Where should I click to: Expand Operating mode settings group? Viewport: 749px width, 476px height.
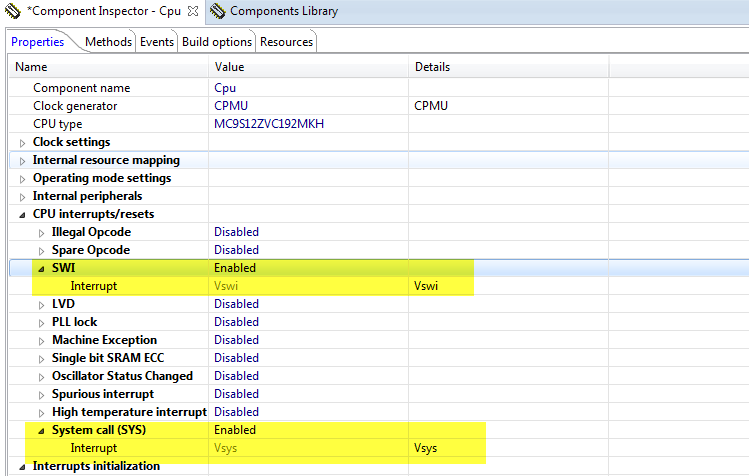click(22, 179)
